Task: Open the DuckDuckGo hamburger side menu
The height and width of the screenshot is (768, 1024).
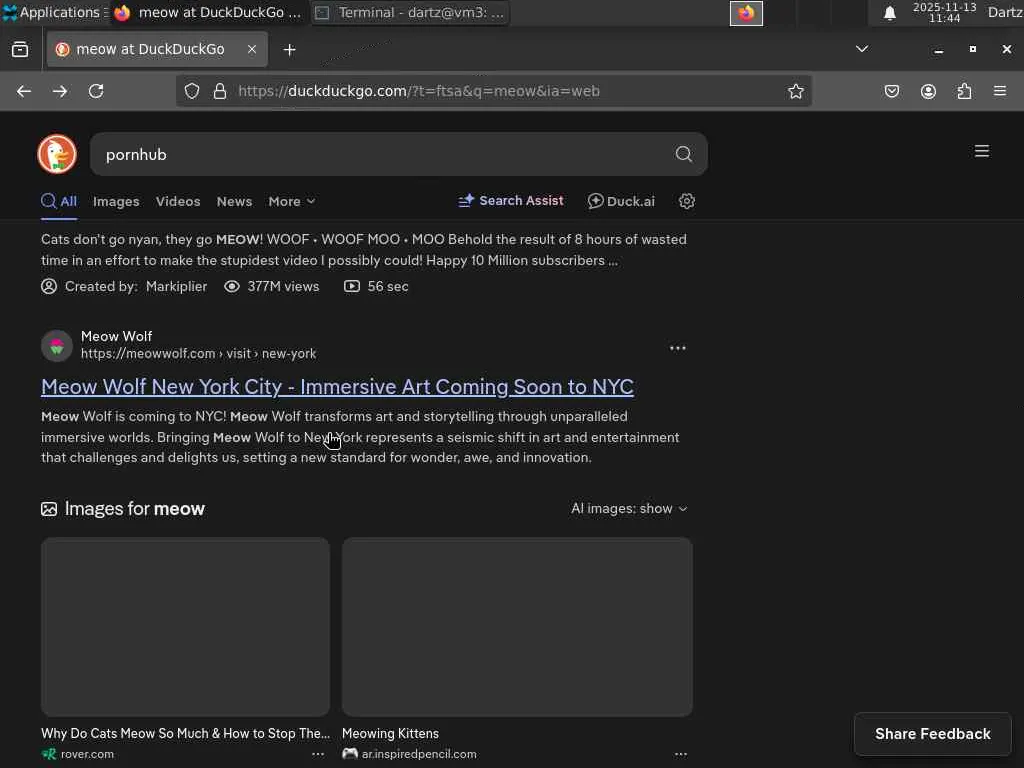Action: pyautogui.click(x=982, y=151)
